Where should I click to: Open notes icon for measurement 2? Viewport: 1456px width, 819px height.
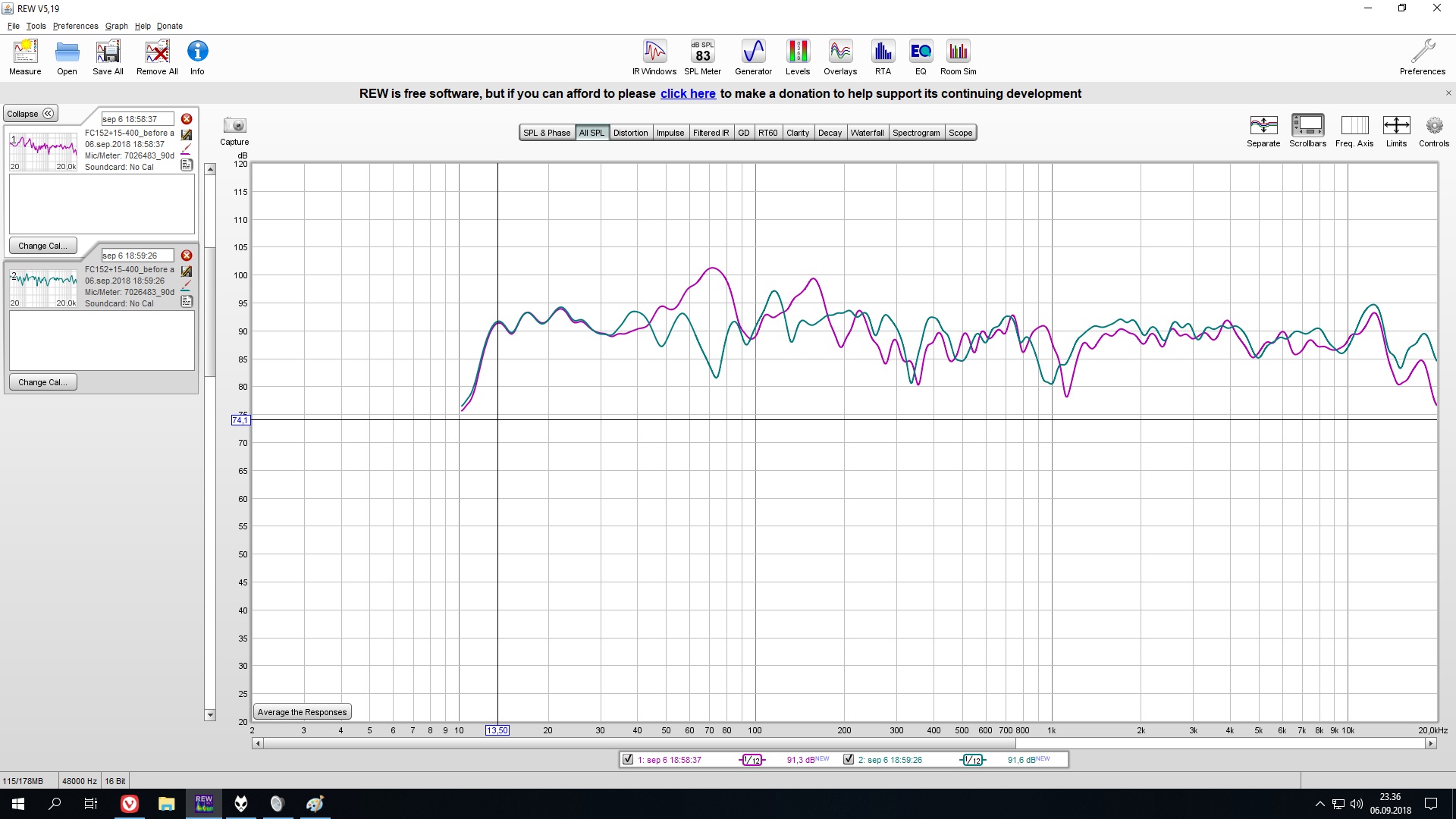[x=187, y=301]
